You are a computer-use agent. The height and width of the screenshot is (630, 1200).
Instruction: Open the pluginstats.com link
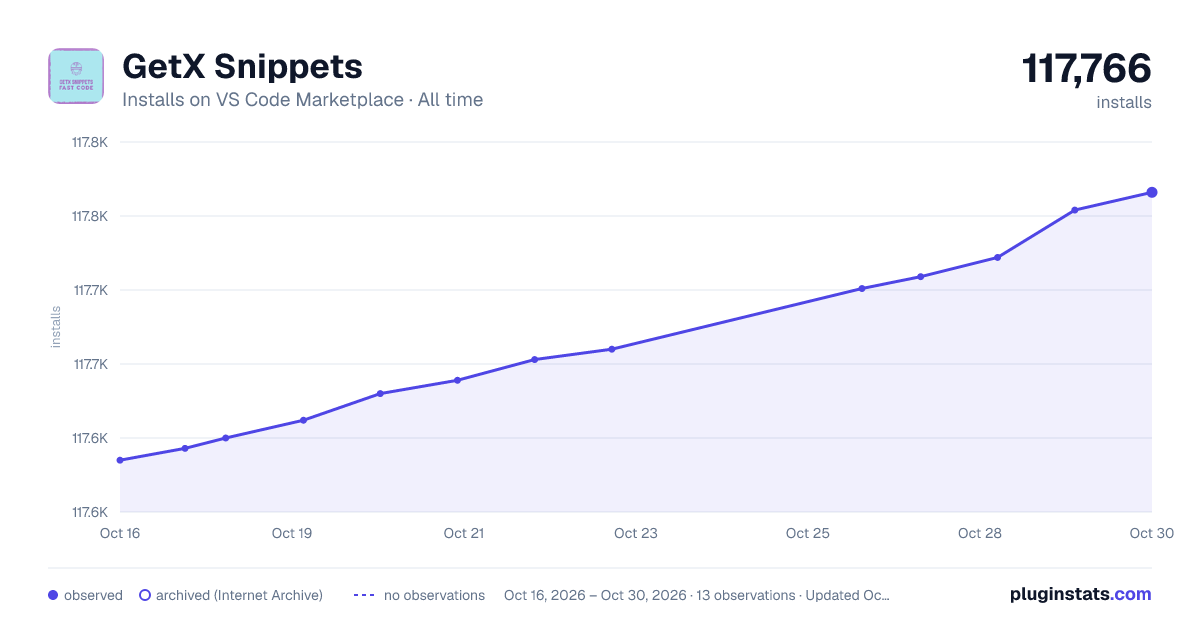click(x=1081, y=594)
